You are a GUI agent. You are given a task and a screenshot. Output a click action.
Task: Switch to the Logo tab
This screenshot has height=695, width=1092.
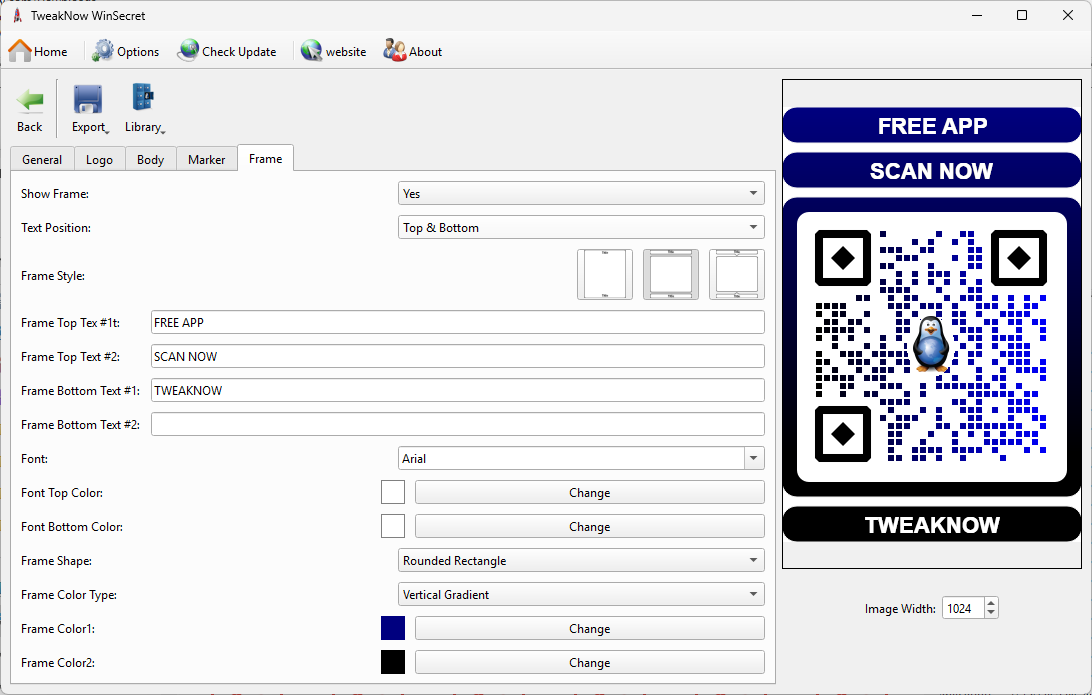click(x=100, y=159)
